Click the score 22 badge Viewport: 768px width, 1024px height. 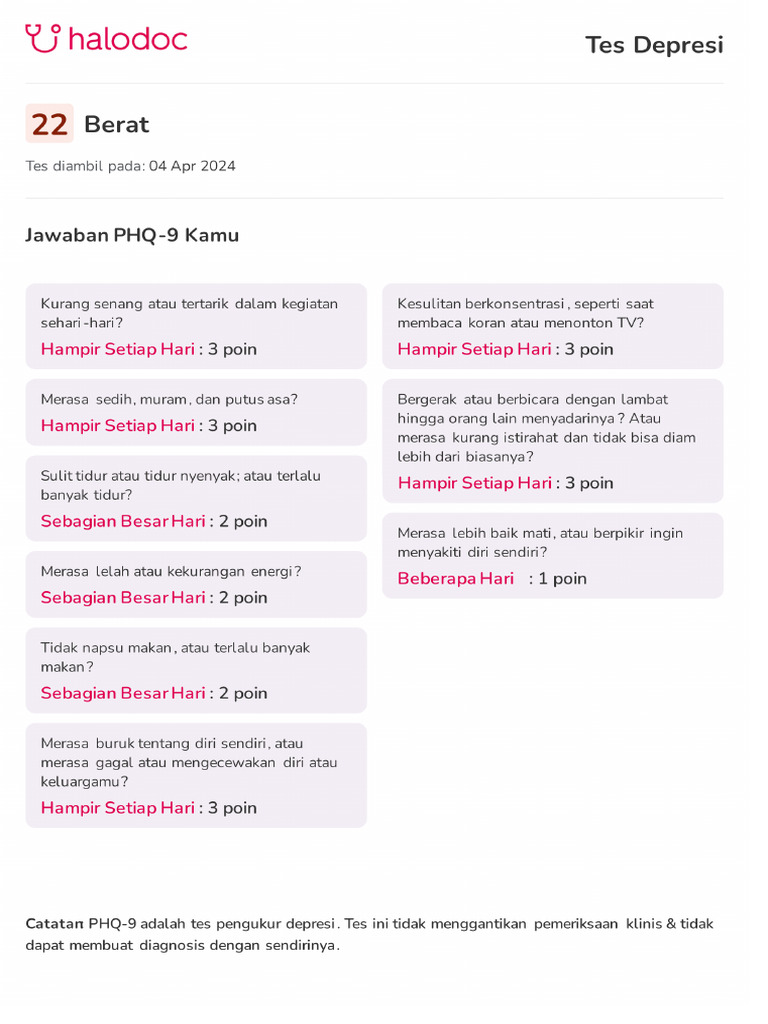pyautogui.click(x=49, y=124)
